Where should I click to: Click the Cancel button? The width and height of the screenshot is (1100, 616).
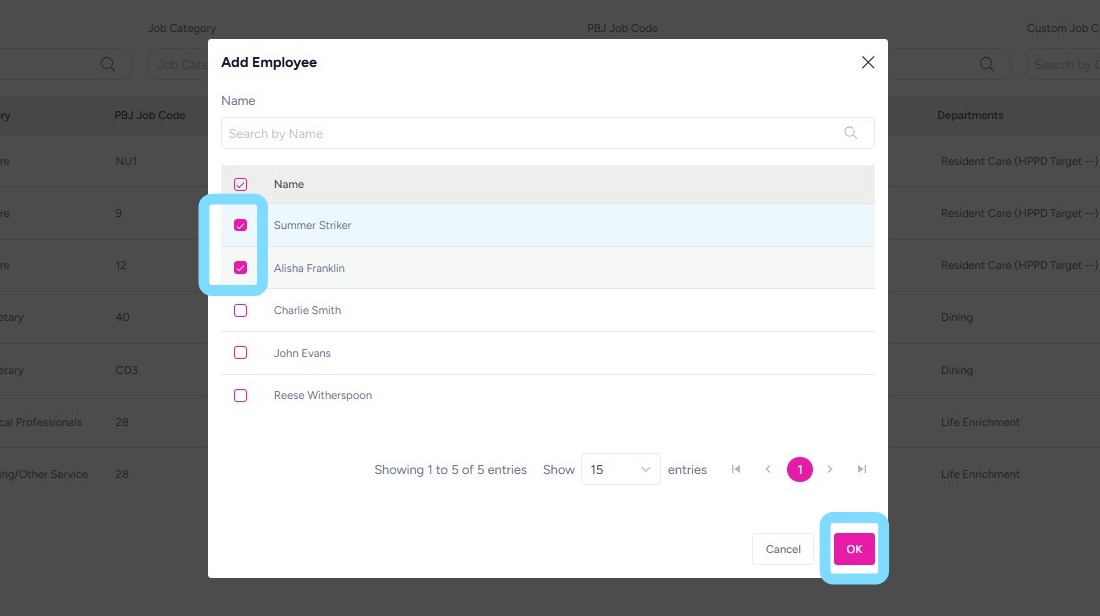783,549
